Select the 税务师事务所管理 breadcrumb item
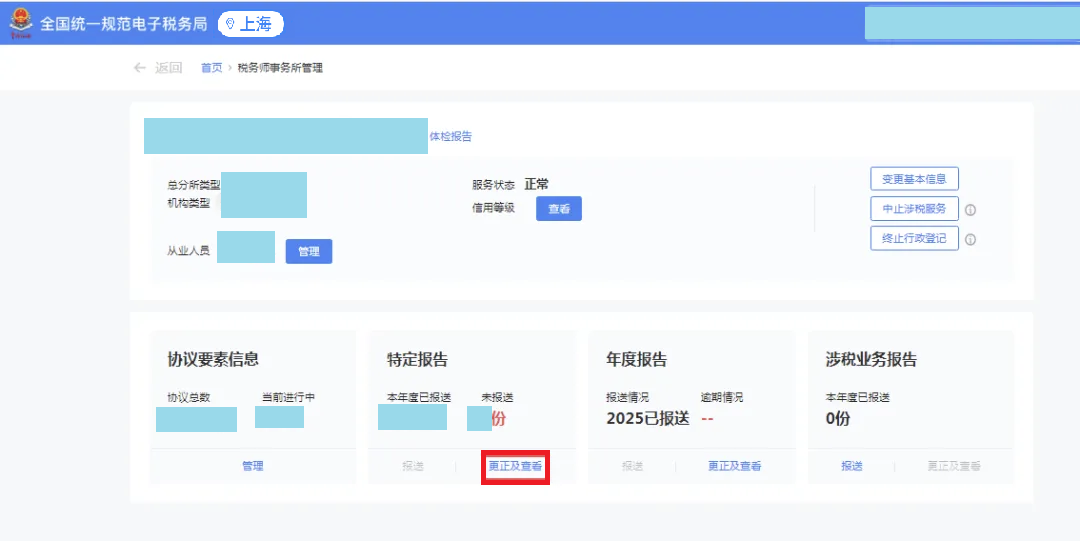Screen dimensions: 1080x541 click(280, 68)
